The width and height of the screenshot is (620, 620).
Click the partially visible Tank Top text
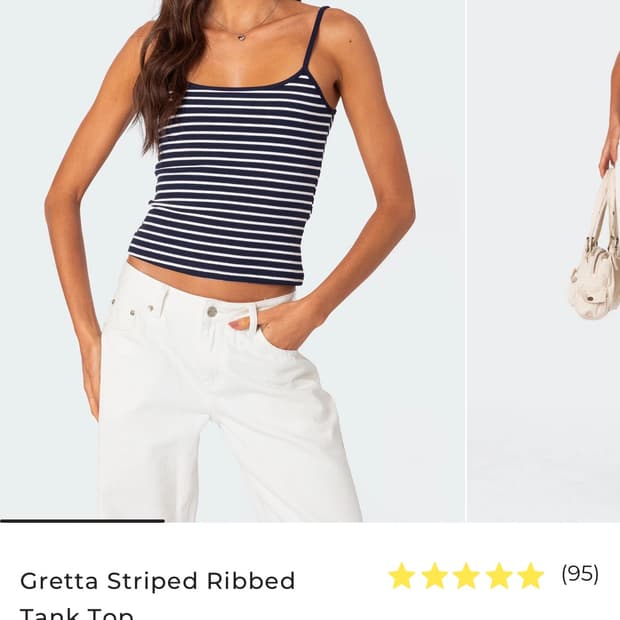tap(77, 613)
